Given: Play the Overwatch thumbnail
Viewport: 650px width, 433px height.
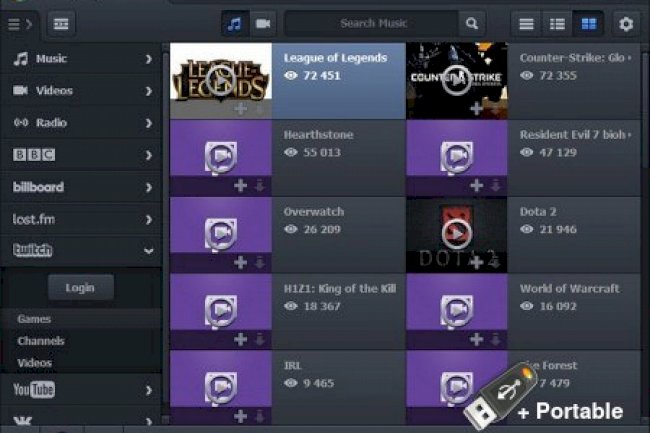Looking at the screenshot, I should (x=221, y=234).
